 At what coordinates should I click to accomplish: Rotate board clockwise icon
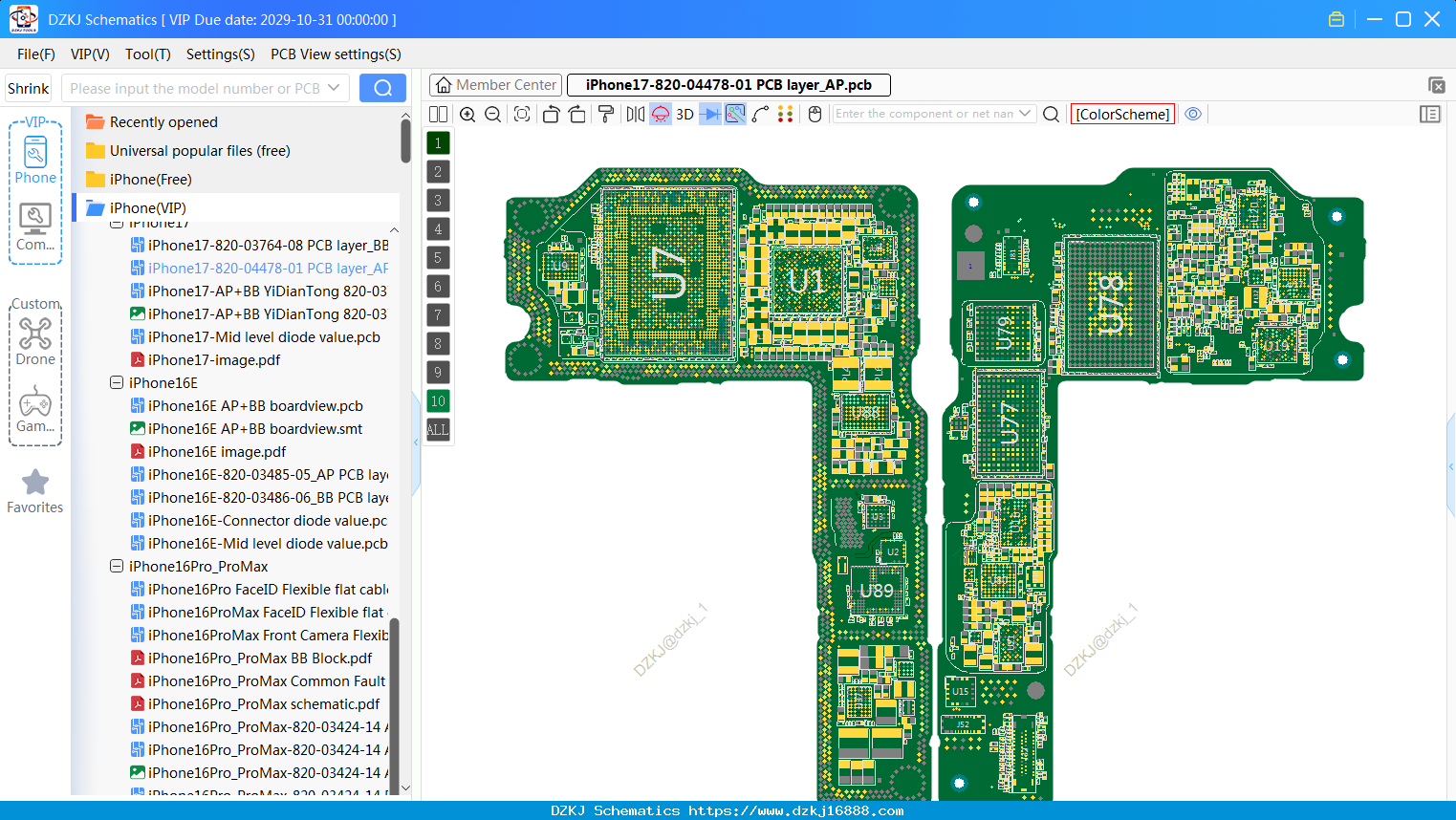[577, 114]
